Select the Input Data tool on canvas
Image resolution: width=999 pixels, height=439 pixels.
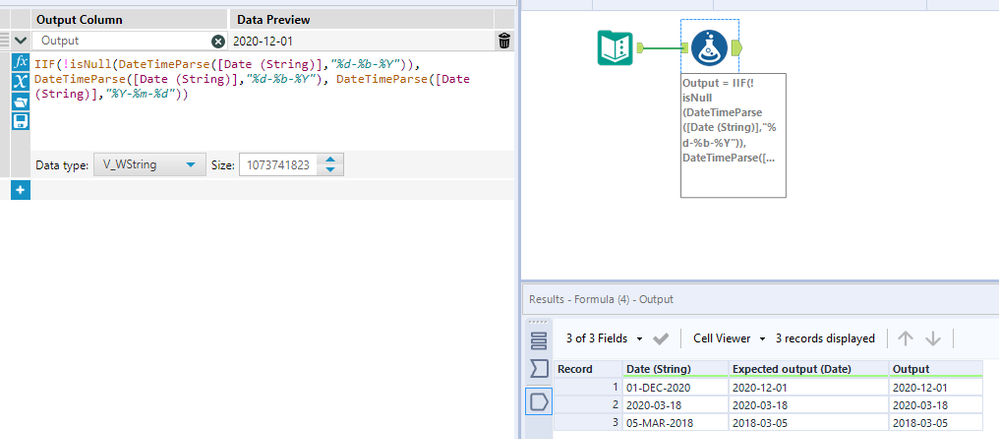click(x=615, y=48)
